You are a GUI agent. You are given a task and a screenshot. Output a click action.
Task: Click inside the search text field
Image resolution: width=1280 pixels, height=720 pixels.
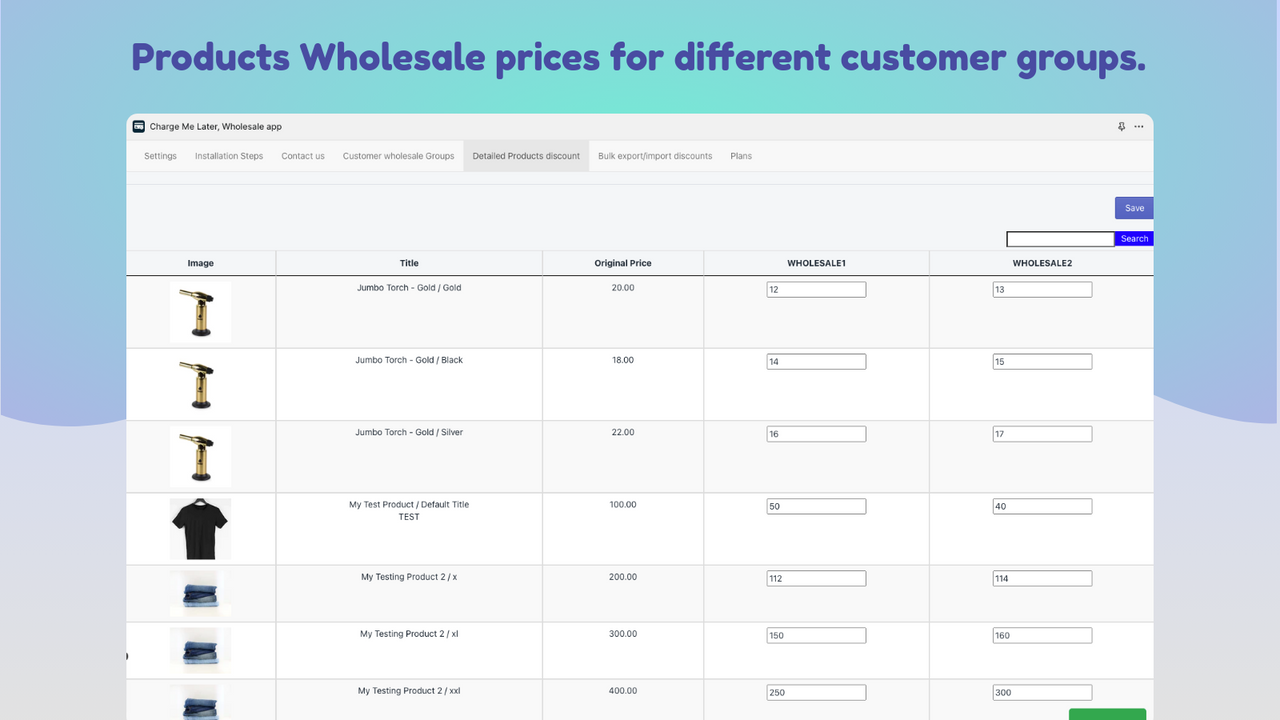(1060, 238)
